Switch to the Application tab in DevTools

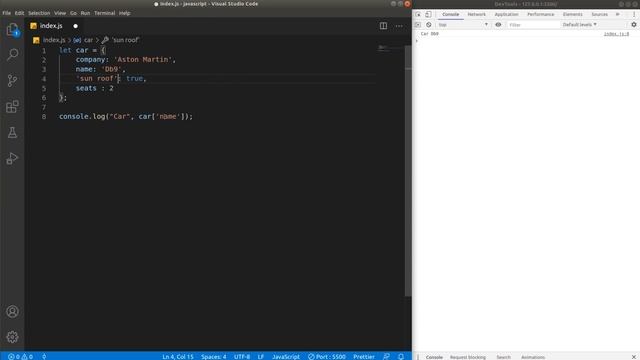pyautogui.click(x=506, y=14)
